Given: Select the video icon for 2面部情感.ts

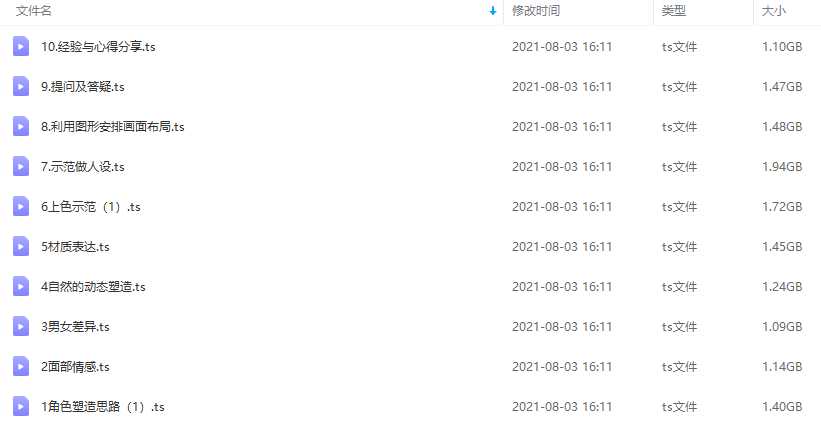Looking at the screenshot, I should point(21,366).
